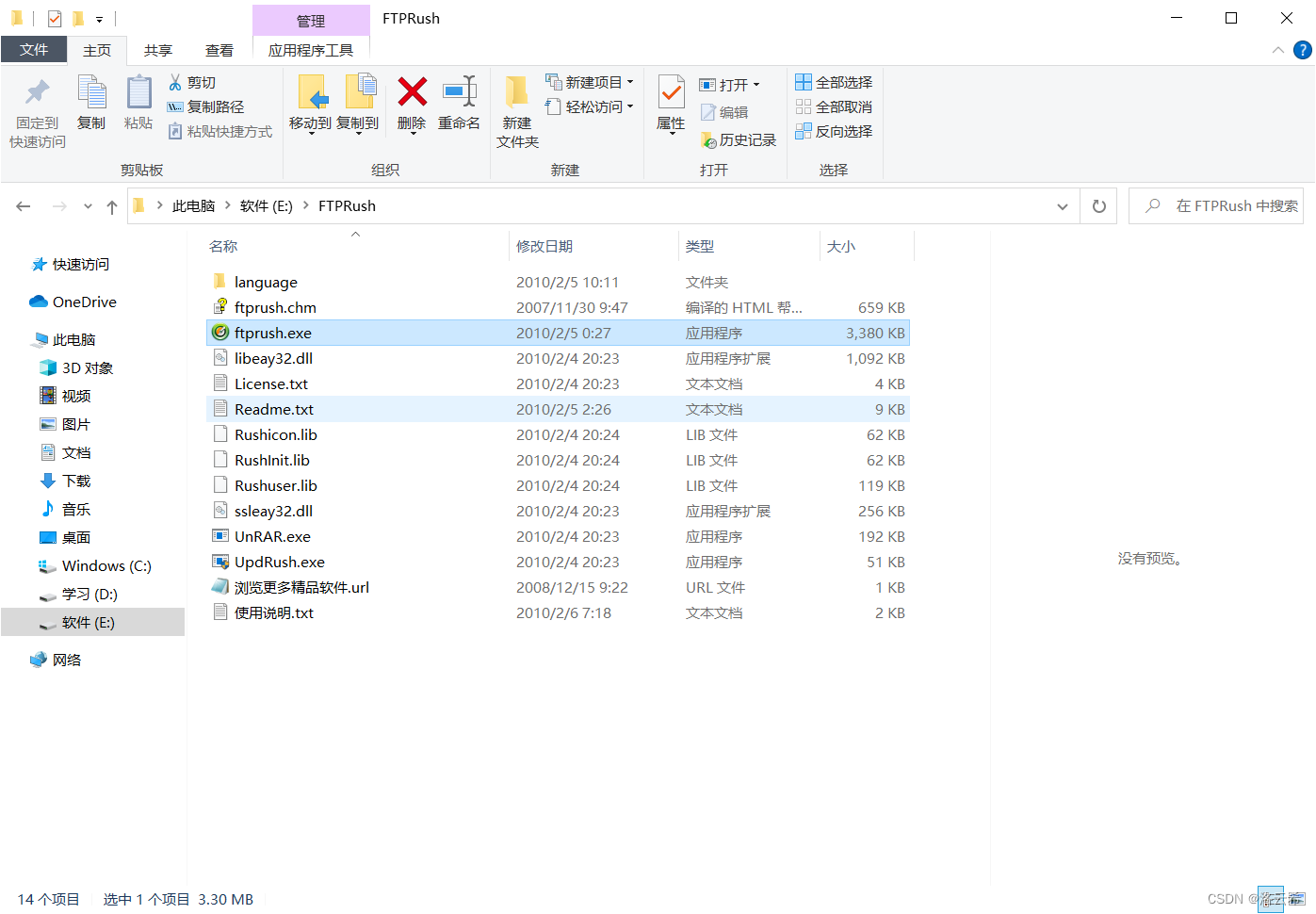Click the Cut (剪切) scissors icon

click(x=175, y=83)
